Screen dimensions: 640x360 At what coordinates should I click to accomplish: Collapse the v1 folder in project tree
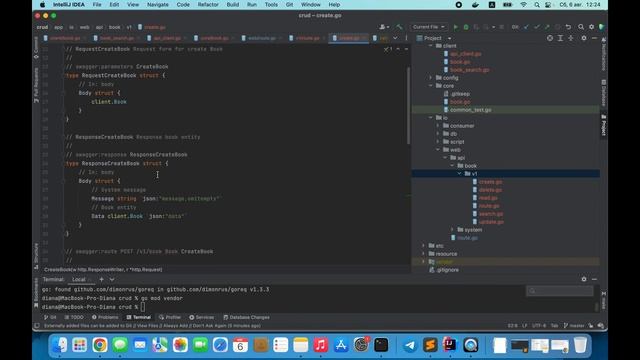click(x=460, y=174)
